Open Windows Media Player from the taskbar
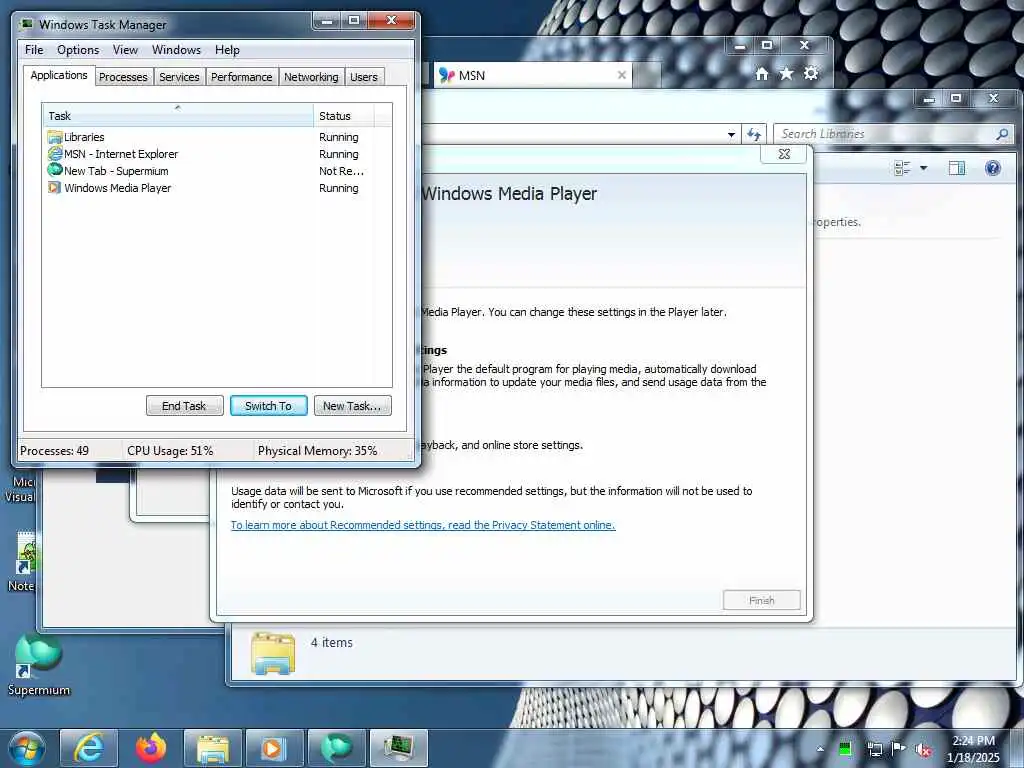The height and width of the screenshot is (768, 1024). tap(274, 748)
